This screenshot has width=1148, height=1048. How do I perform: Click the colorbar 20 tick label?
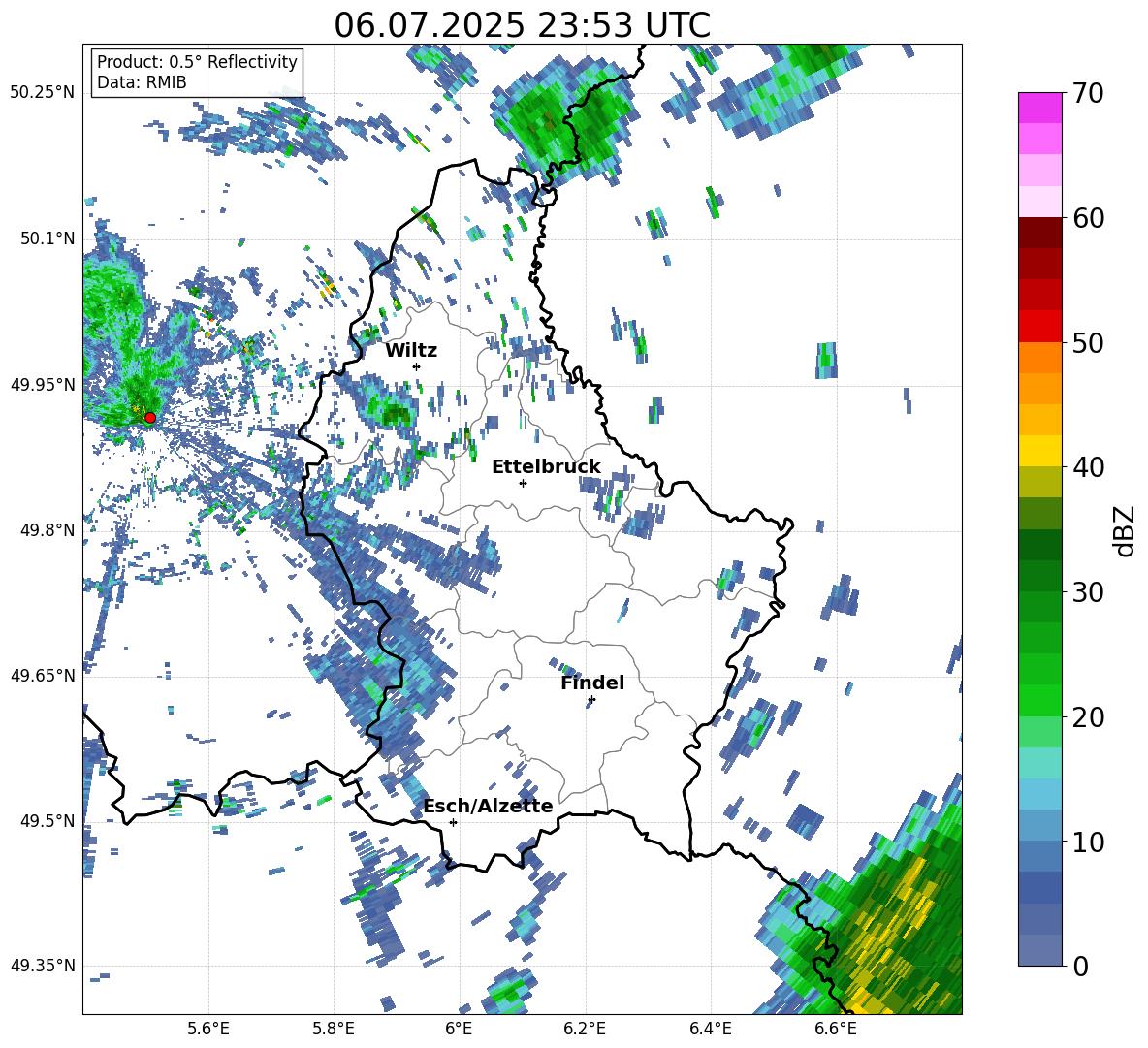point(1088,717)
